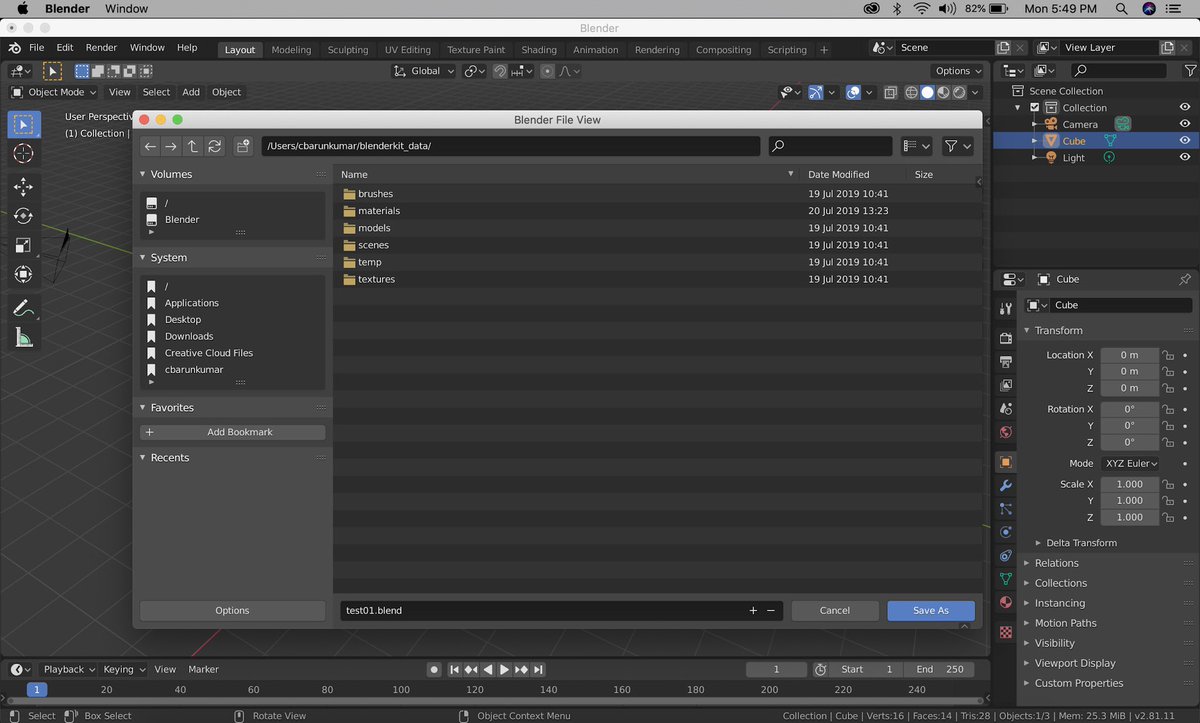Select the materials folder
Screen dimensions: 1200x723
(x=379, y=211)
